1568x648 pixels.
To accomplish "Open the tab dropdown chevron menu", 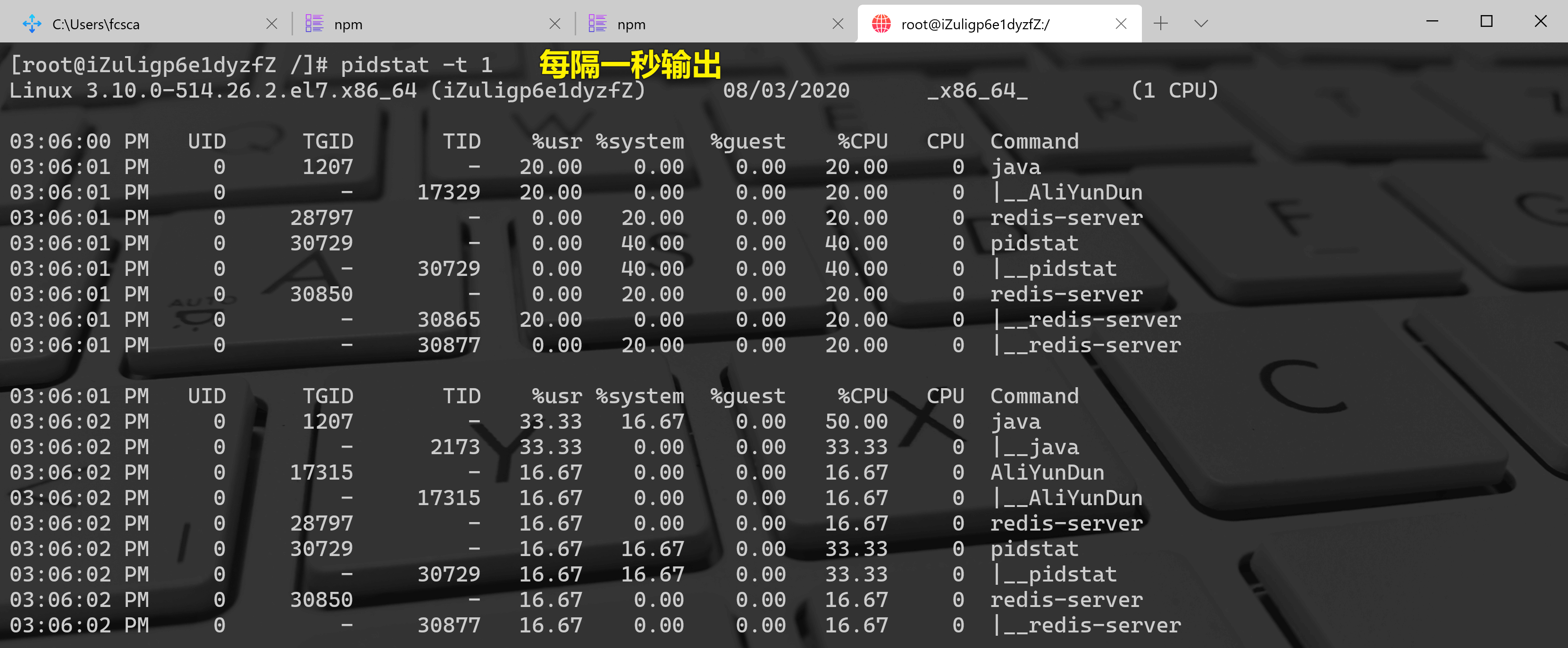I will click(x=1200, y=24).
